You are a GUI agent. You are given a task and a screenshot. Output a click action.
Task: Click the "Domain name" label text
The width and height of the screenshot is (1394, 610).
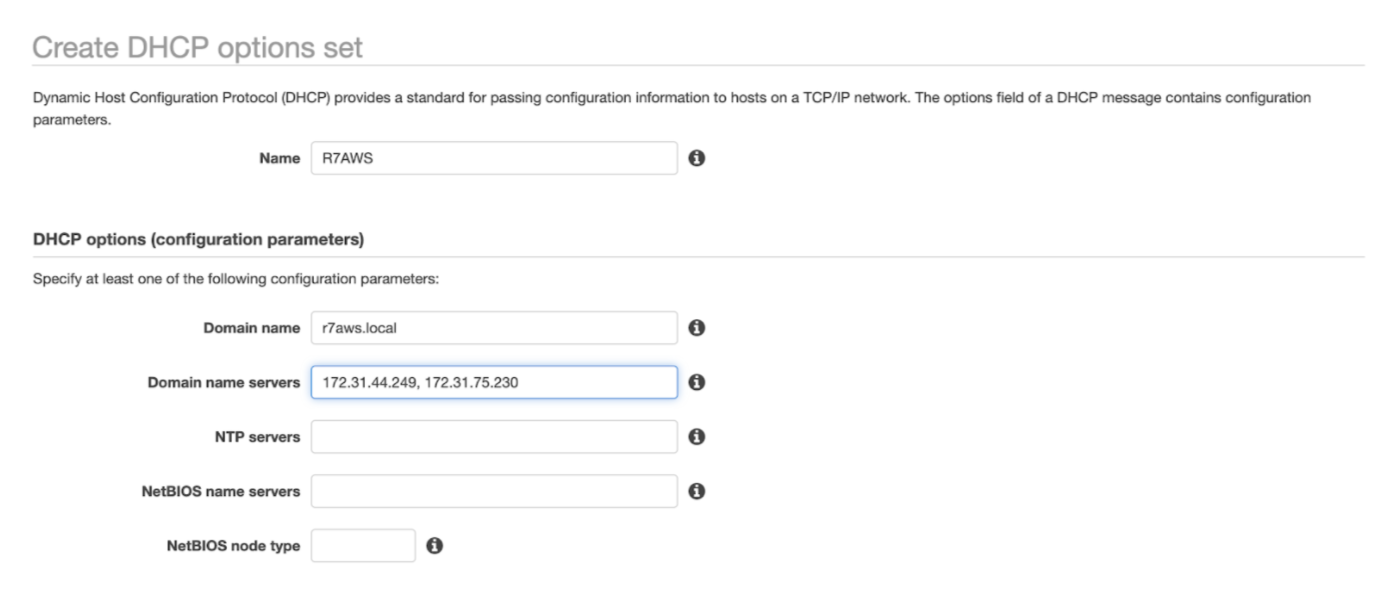251,328
